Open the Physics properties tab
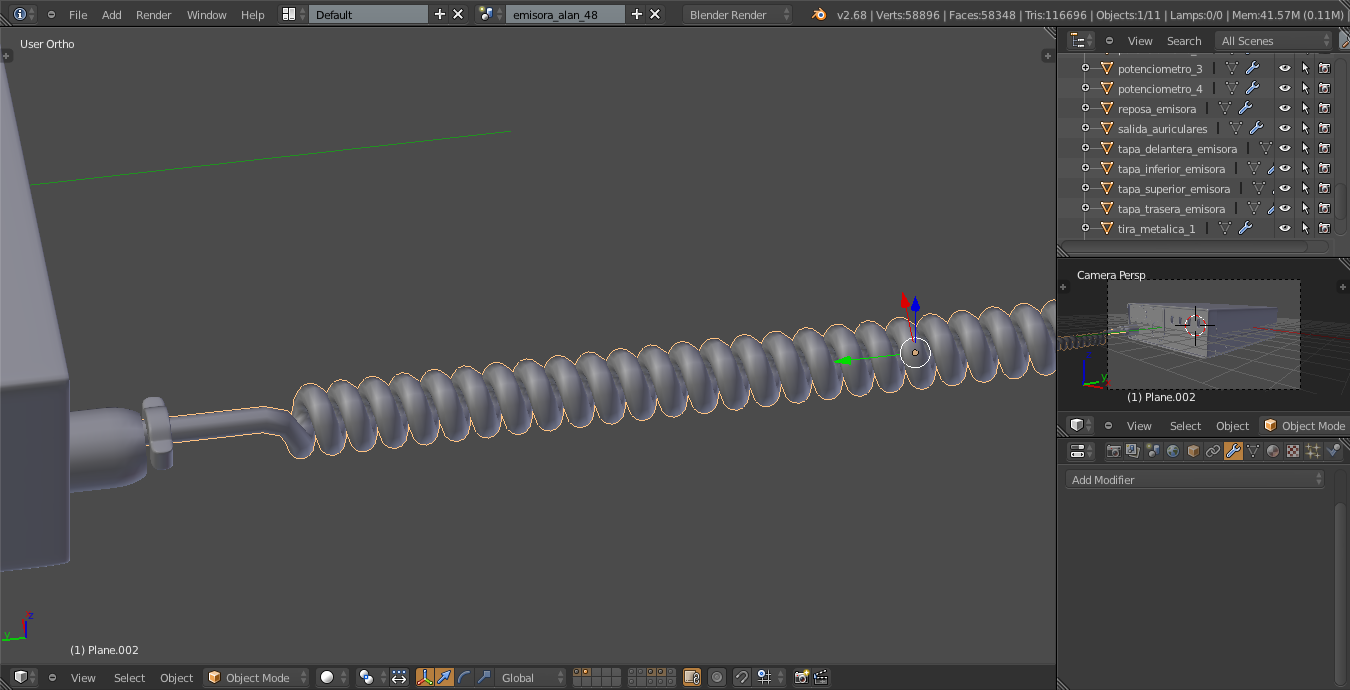The image size is (1350, 690). click(x=1333, y=451)
